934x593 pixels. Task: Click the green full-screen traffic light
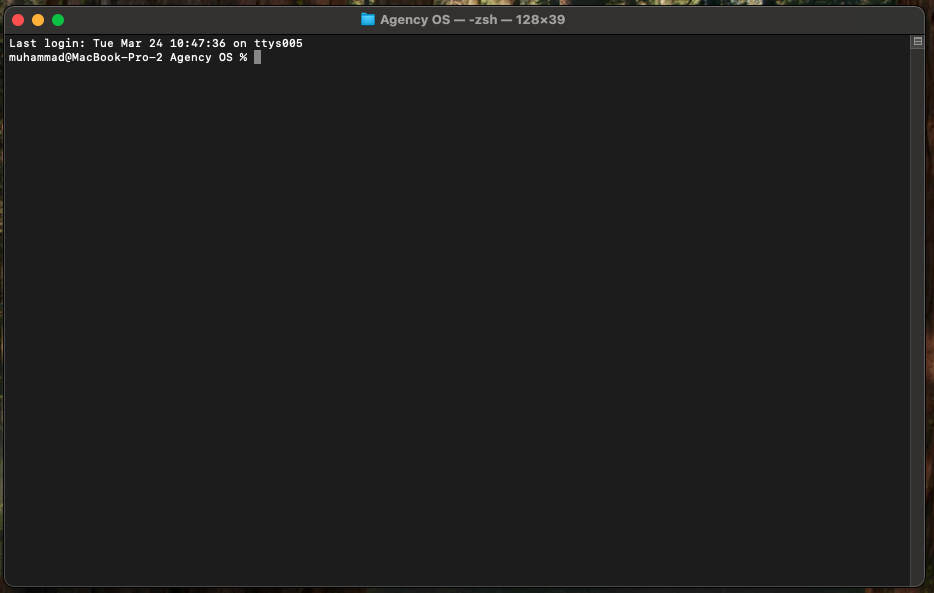(x=58, y=19)
